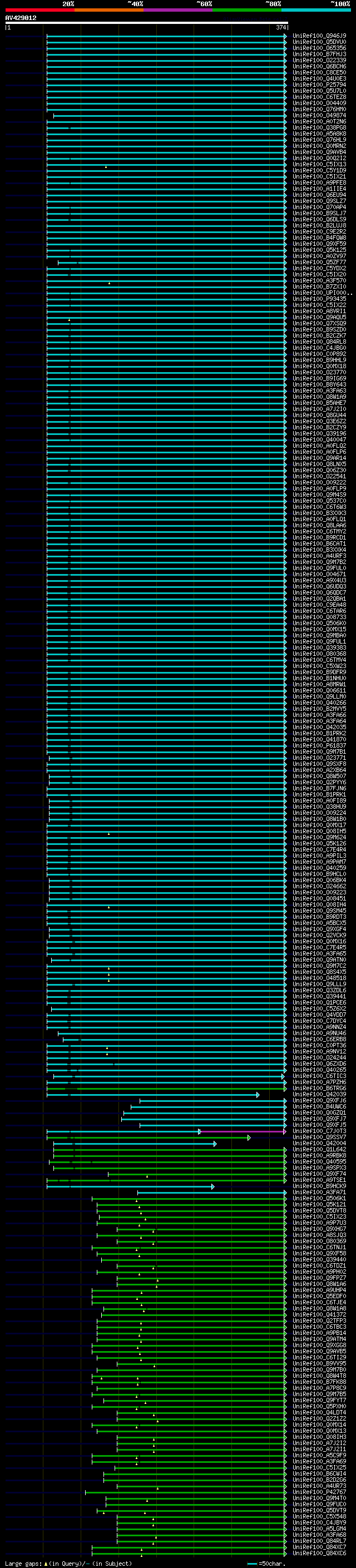Open the hit UniRef100_Q84RL7
Screen dimensions: 356x1568
click(319, 1541)
